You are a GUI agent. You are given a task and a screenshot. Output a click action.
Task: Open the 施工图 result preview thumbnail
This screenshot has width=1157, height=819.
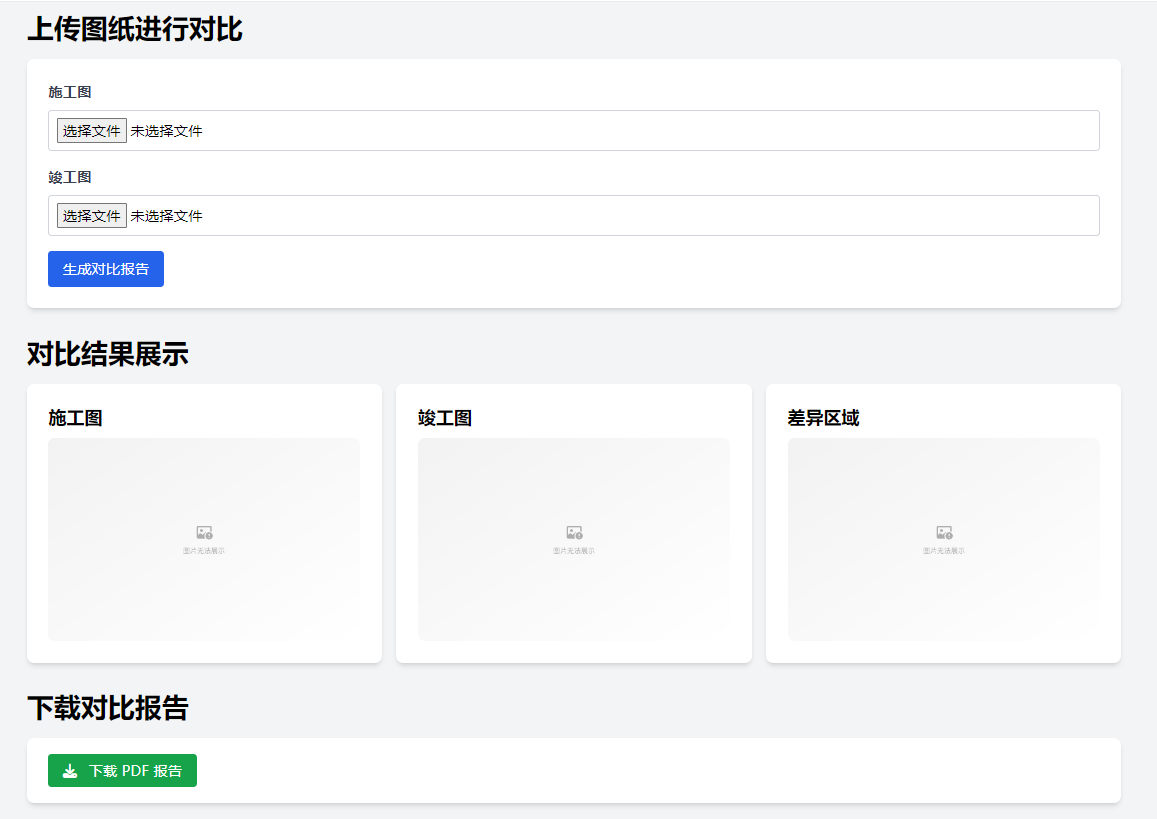(204, 539)
